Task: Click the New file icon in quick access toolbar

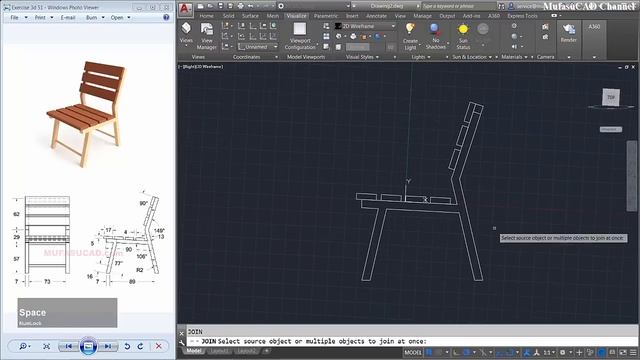Action: [x=201, y=6]
